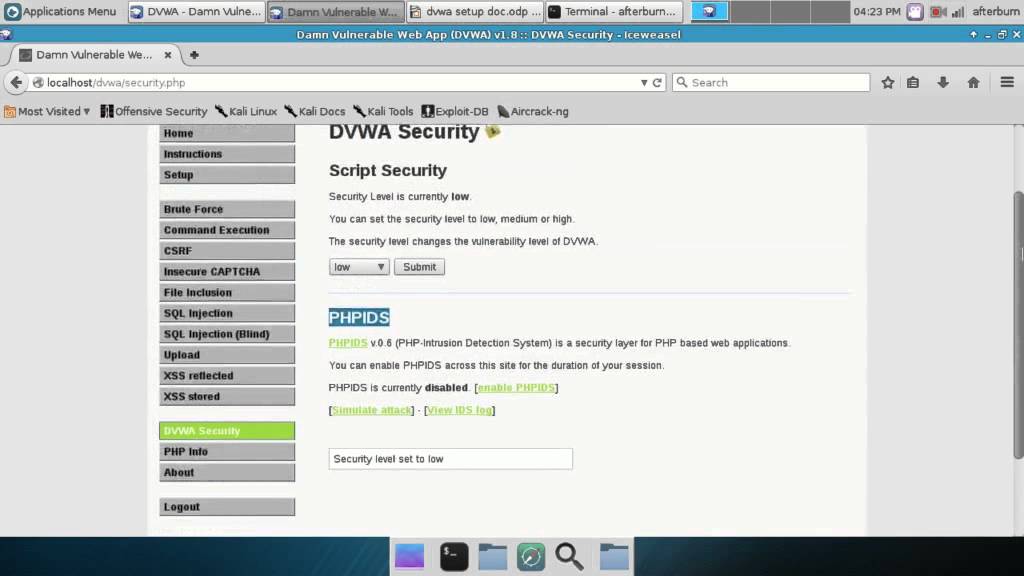
Task: Open File Inclusion page
Action: tap(227, 293)
